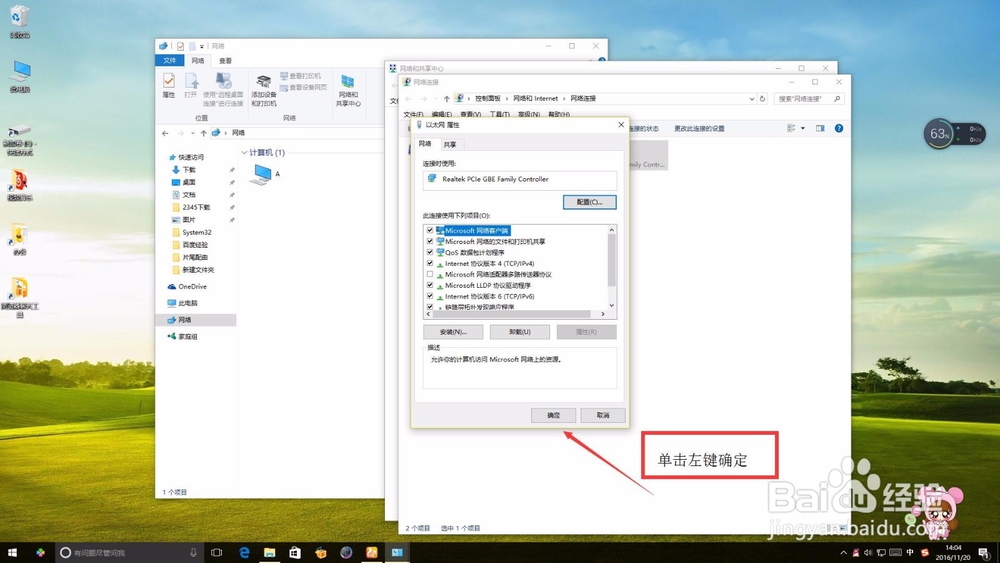Click the 打开 ribbon icon in explorer
Screen dimensions: 1000x563
point(191,85)
